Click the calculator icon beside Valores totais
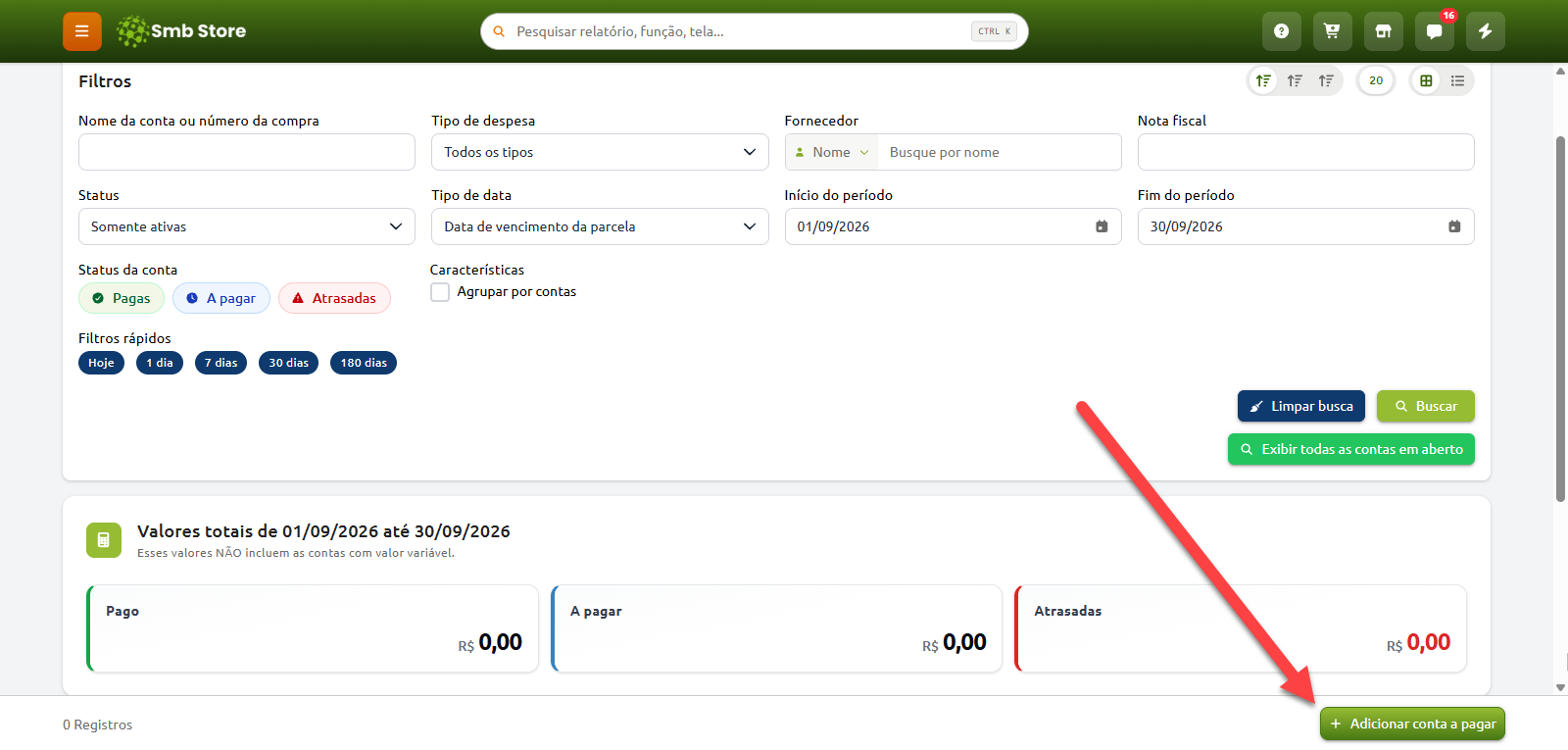The height and width of the screenshot is (750, 1568). (104, 540)
